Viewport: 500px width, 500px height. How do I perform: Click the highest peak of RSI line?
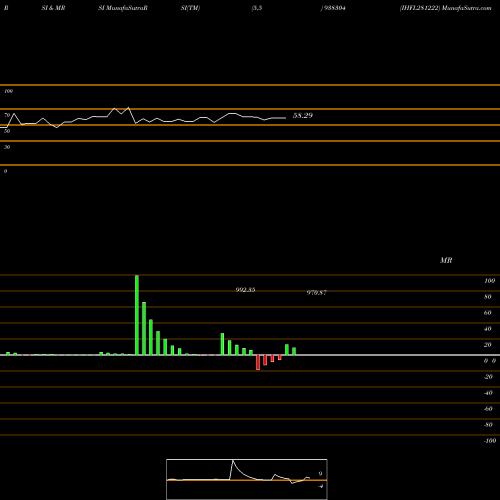click(x=129, y=108)
